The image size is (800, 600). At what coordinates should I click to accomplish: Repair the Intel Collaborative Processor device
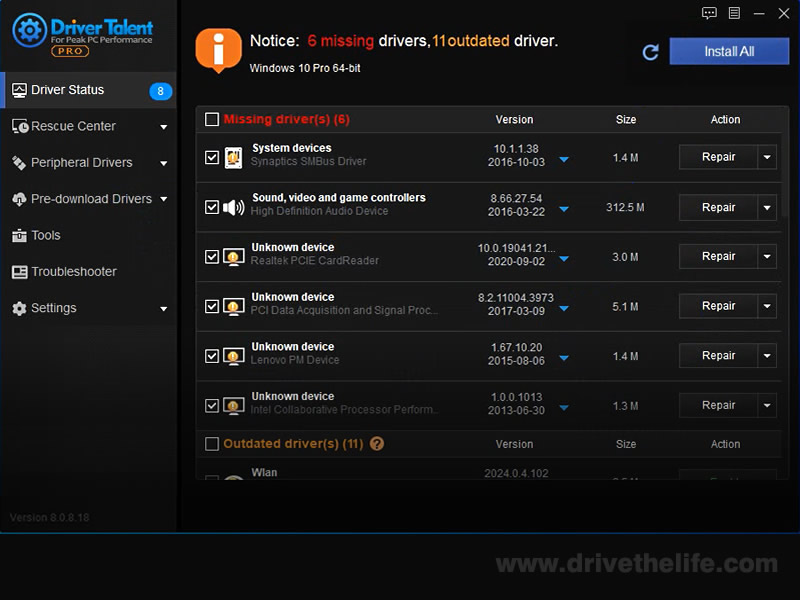718,406
